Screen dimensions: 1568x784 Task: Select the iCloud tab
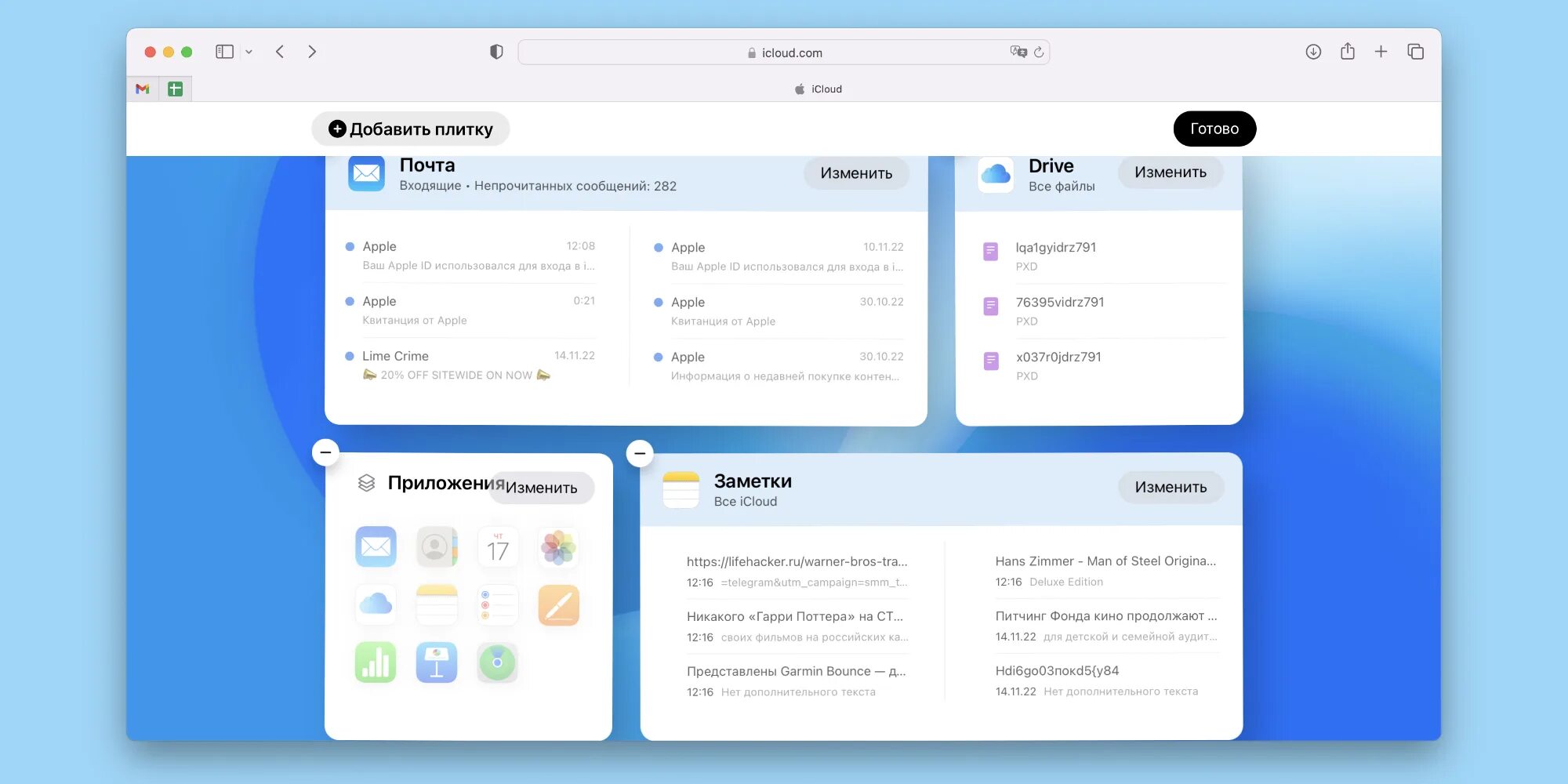818,89
